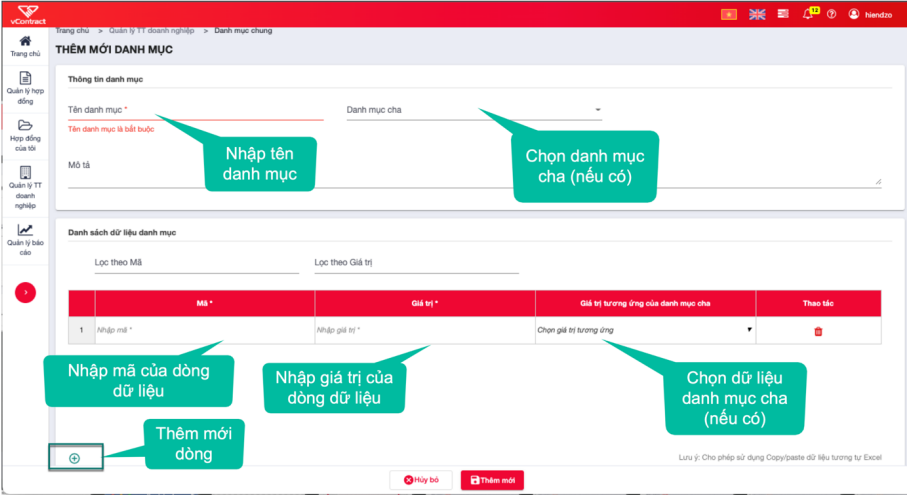The image size is (907, 497).
Task: Expand sidebar with the red arrow button
Action: (x=25, y=292)
